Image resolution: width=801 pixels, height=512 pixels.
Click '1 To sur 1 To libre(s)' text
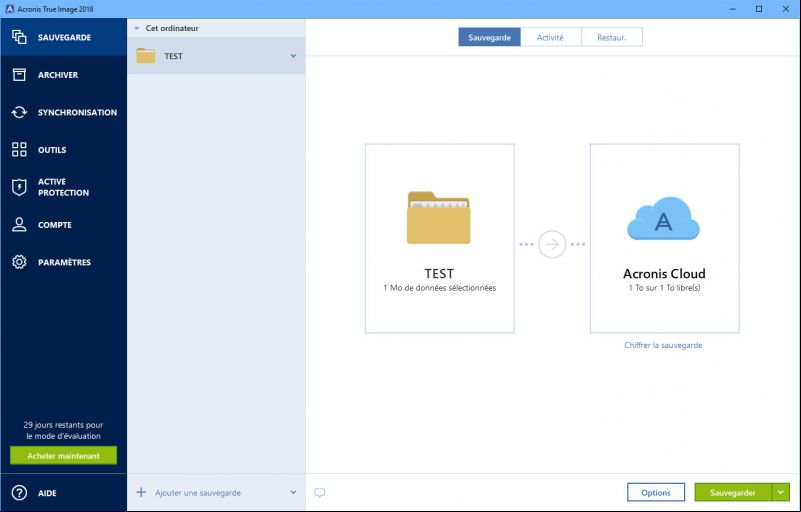click(x=664, y=288)
